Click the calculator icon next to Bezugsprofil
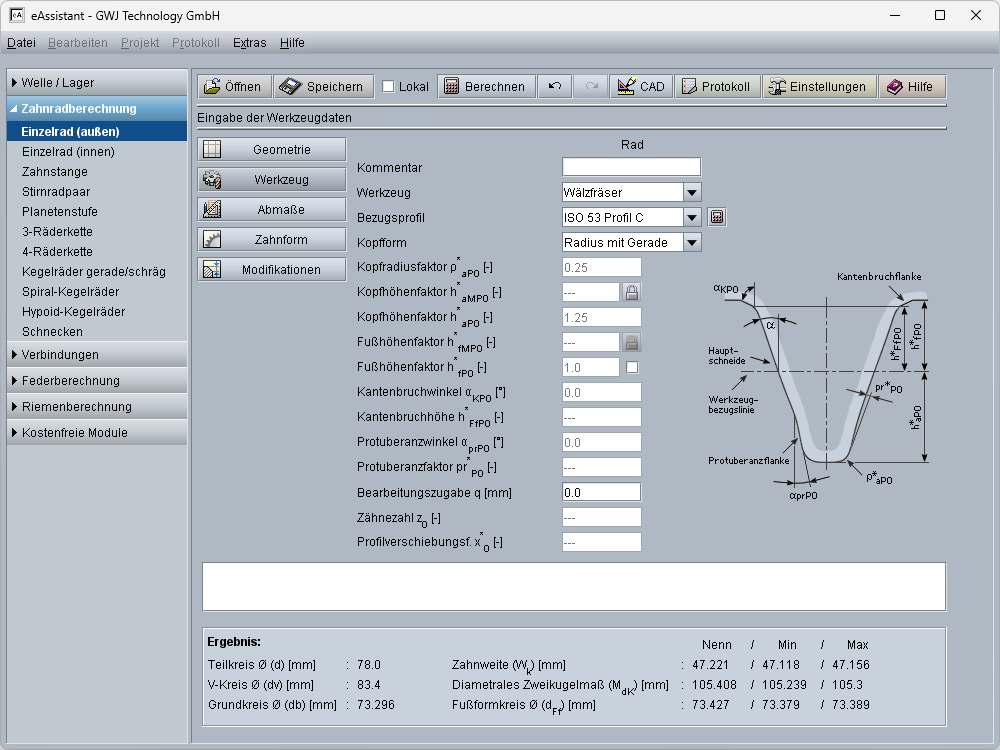This screenshot has height=750, width=1000. click(x=717, y=217)
